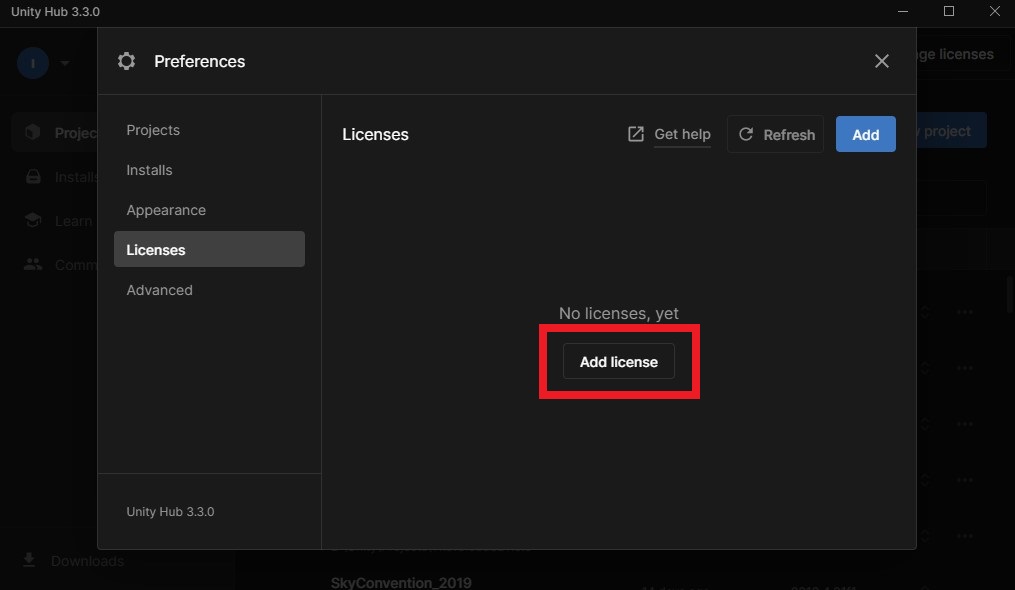Open the three-dot menu on the first project row
Image resolution: width=1015 pixels, height=590 pixels.
pyautogui.click(x=965, y=312)
